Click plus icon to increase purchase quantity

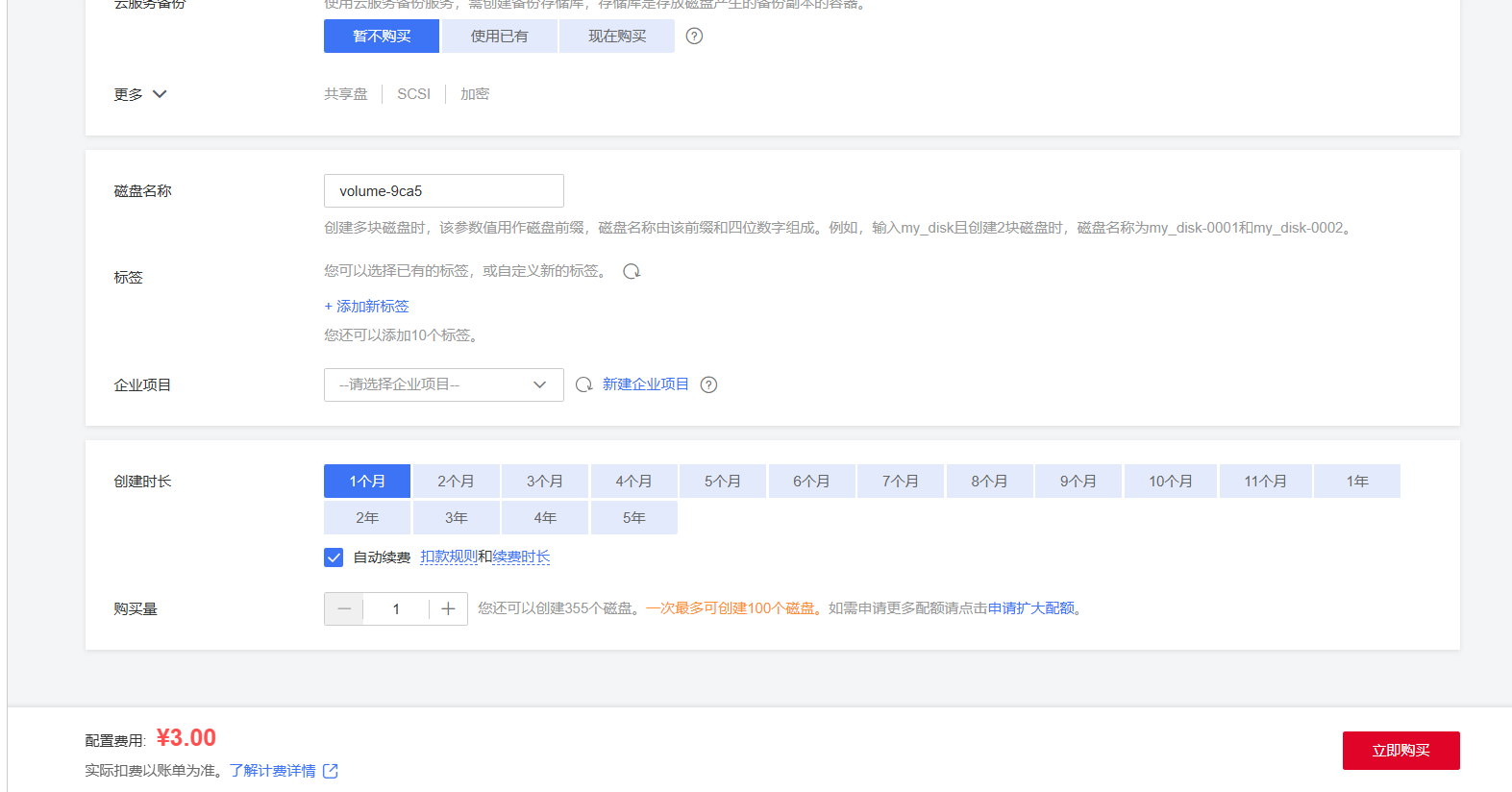pyautogui.click(x=448, y=609)
